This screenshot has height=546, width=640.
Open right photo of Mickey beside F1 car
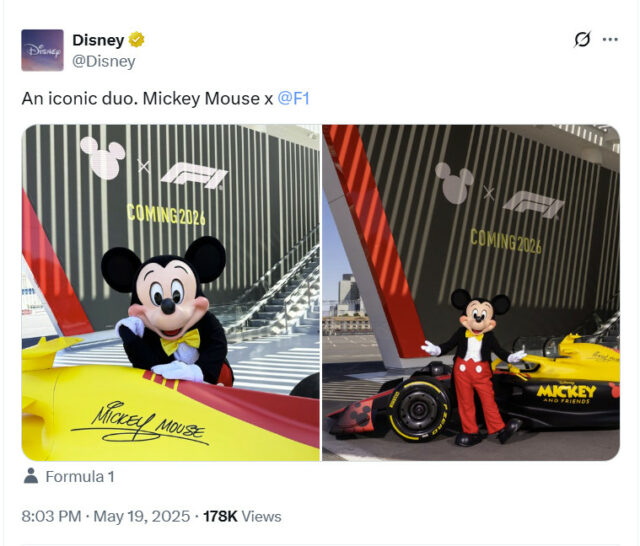tap(471, 293)
